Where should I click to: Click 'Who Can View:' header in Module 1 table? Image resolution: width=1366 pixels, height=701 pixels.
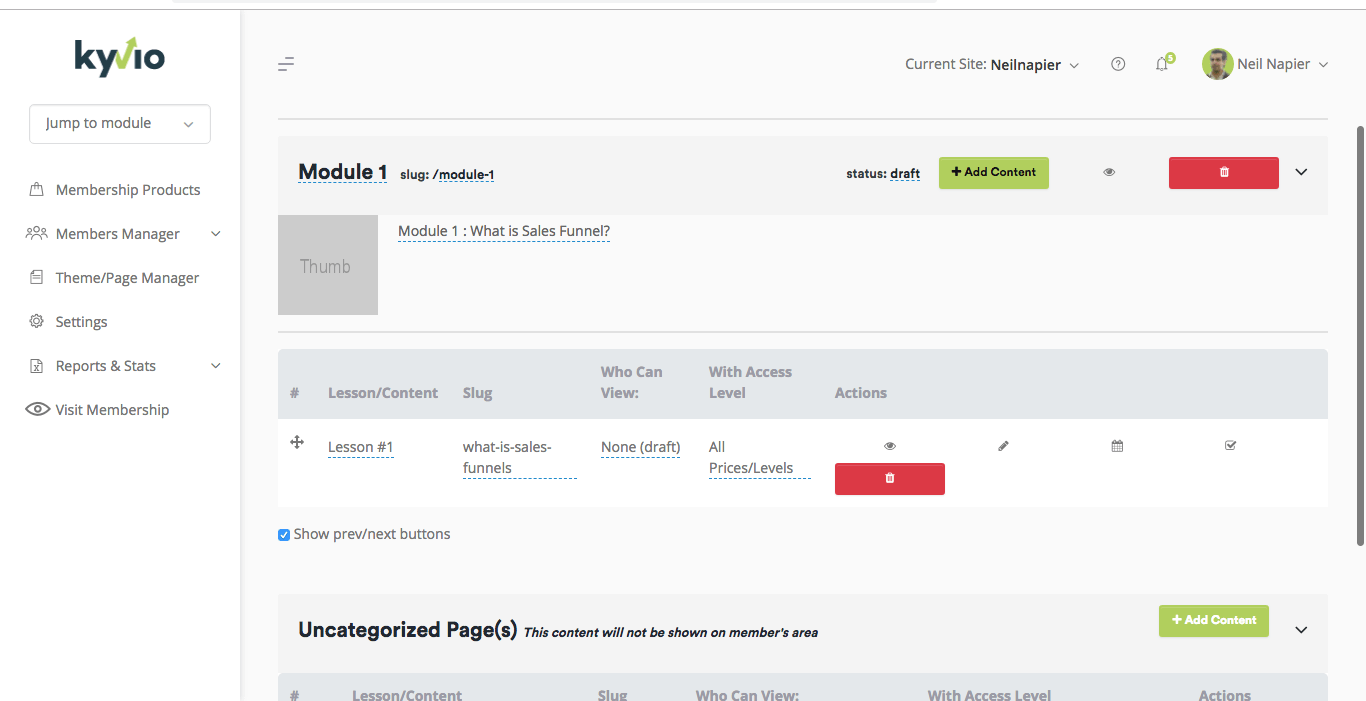[x=632, y=382]
